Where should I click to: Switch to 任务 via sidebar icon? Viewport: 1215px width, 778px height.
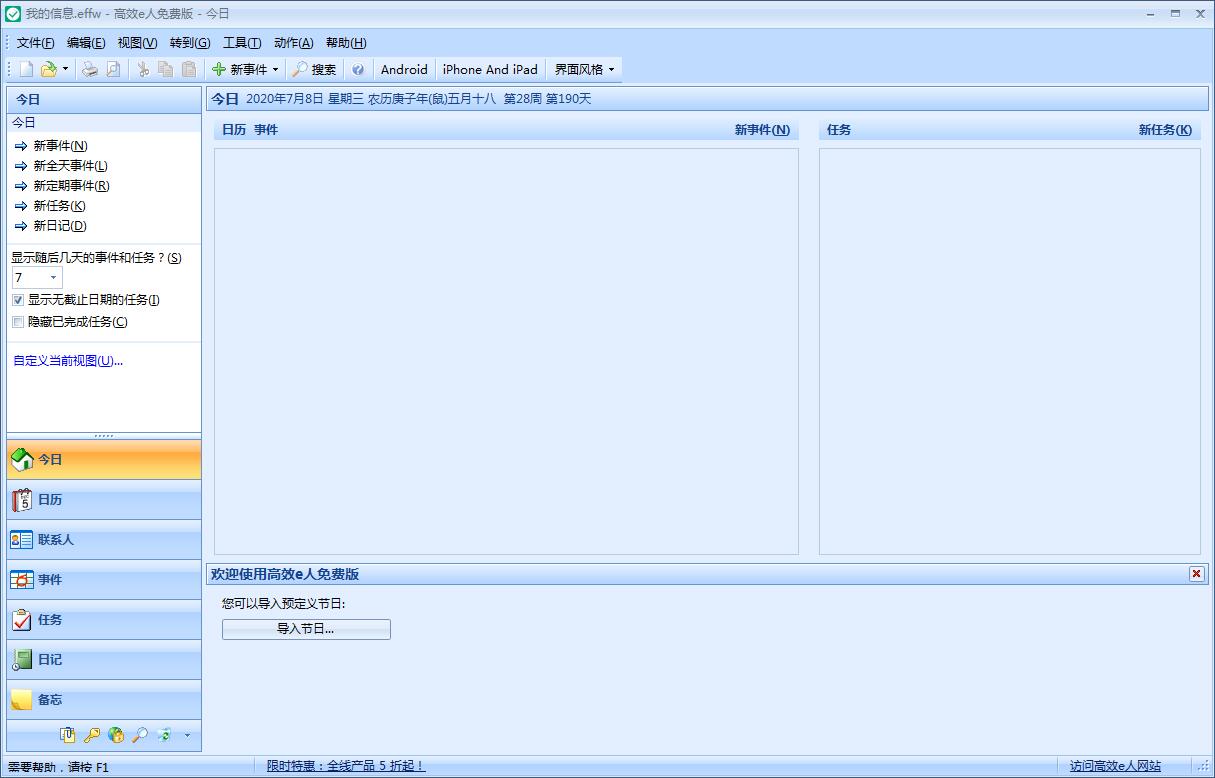coord(22,620)
